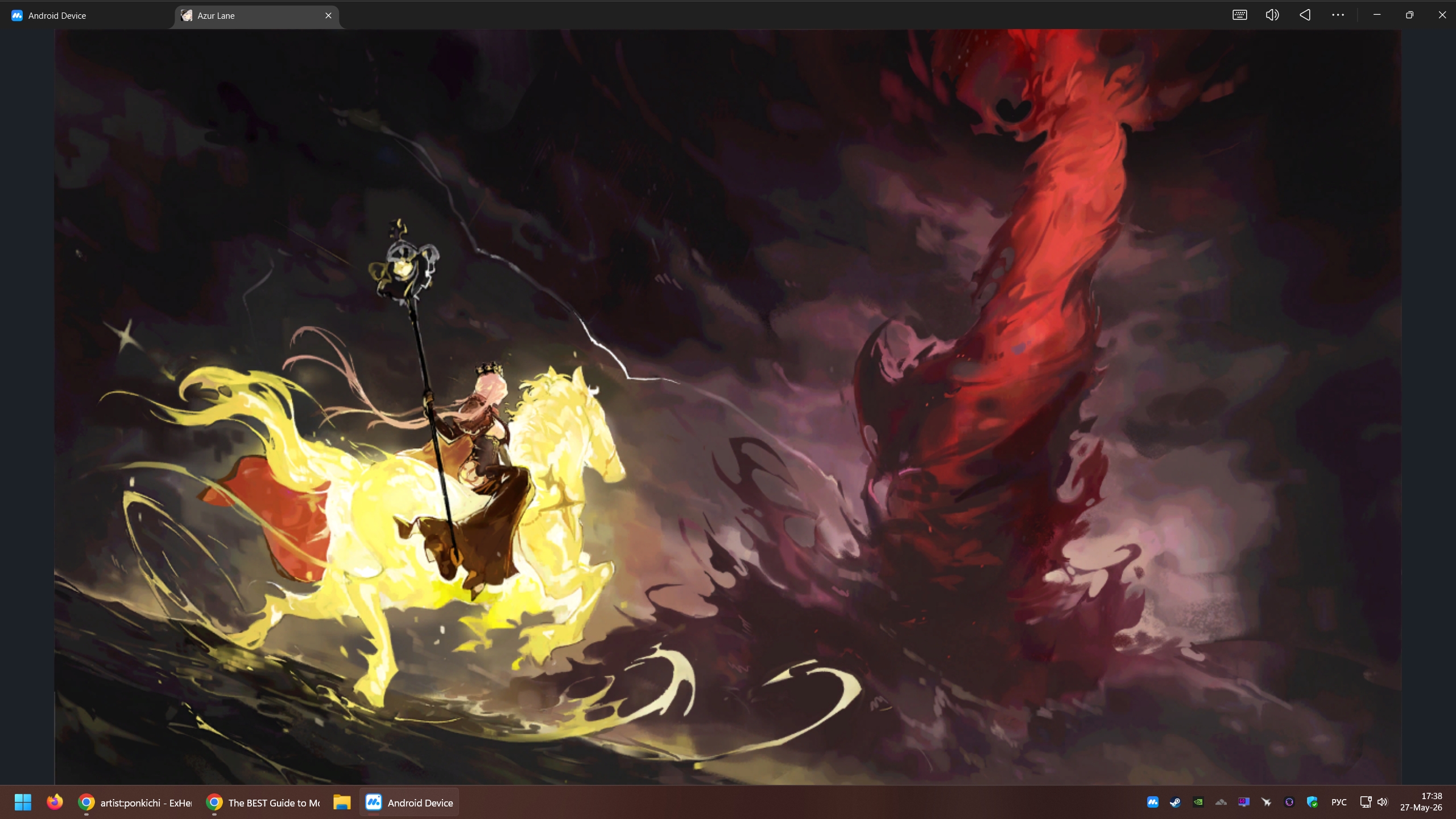Screen dimensions: 1456x819
Task: Click the emulator volume speaker icon
Action: 1272,15
